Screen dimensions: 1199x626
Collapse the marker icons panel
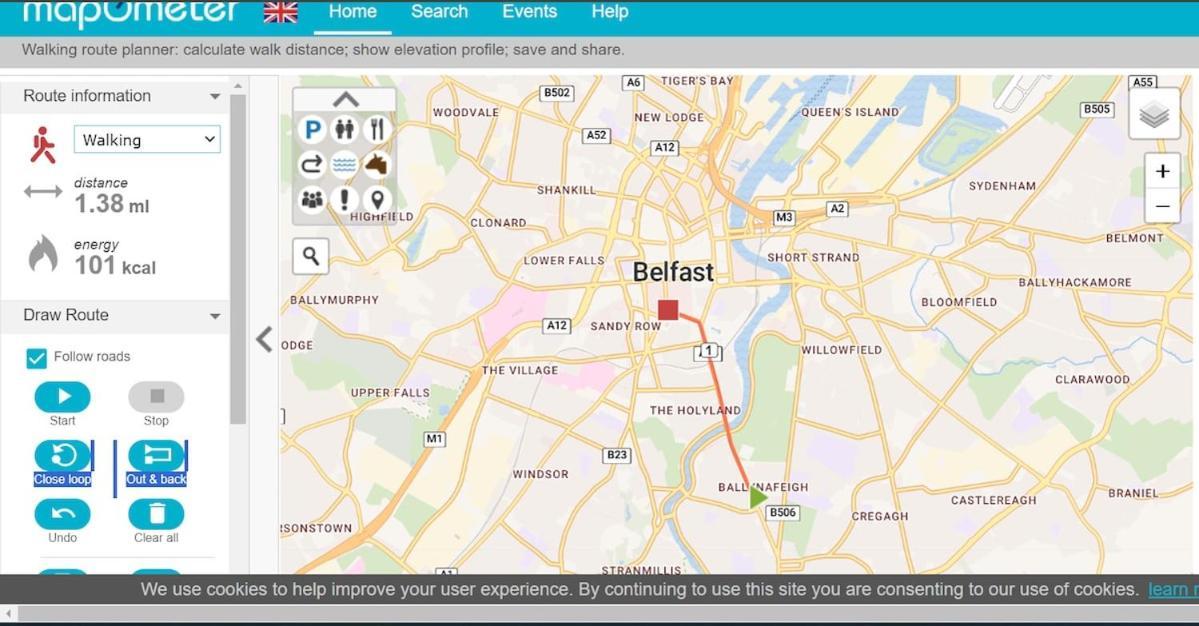[x=345, y=99]
